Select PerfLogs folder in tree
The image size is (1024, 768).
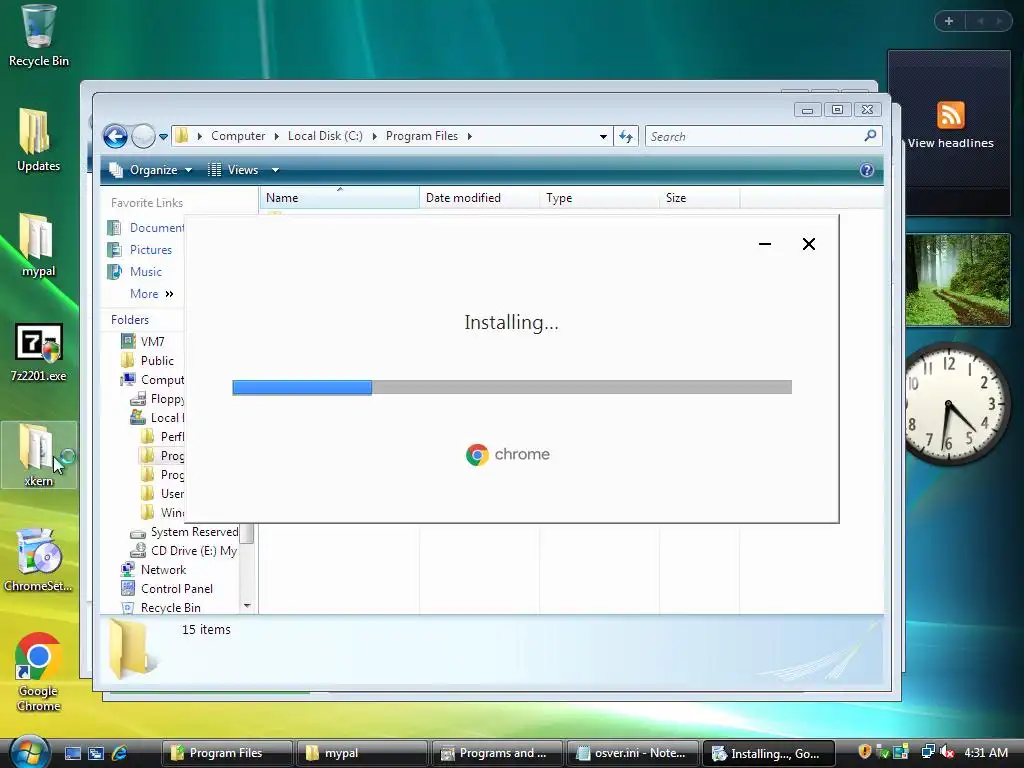[163, 436]
